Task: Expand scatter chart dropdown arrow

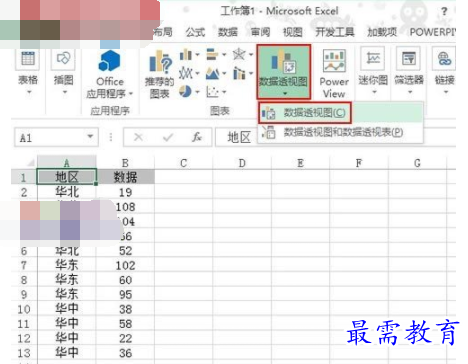Action: [224, 92]
